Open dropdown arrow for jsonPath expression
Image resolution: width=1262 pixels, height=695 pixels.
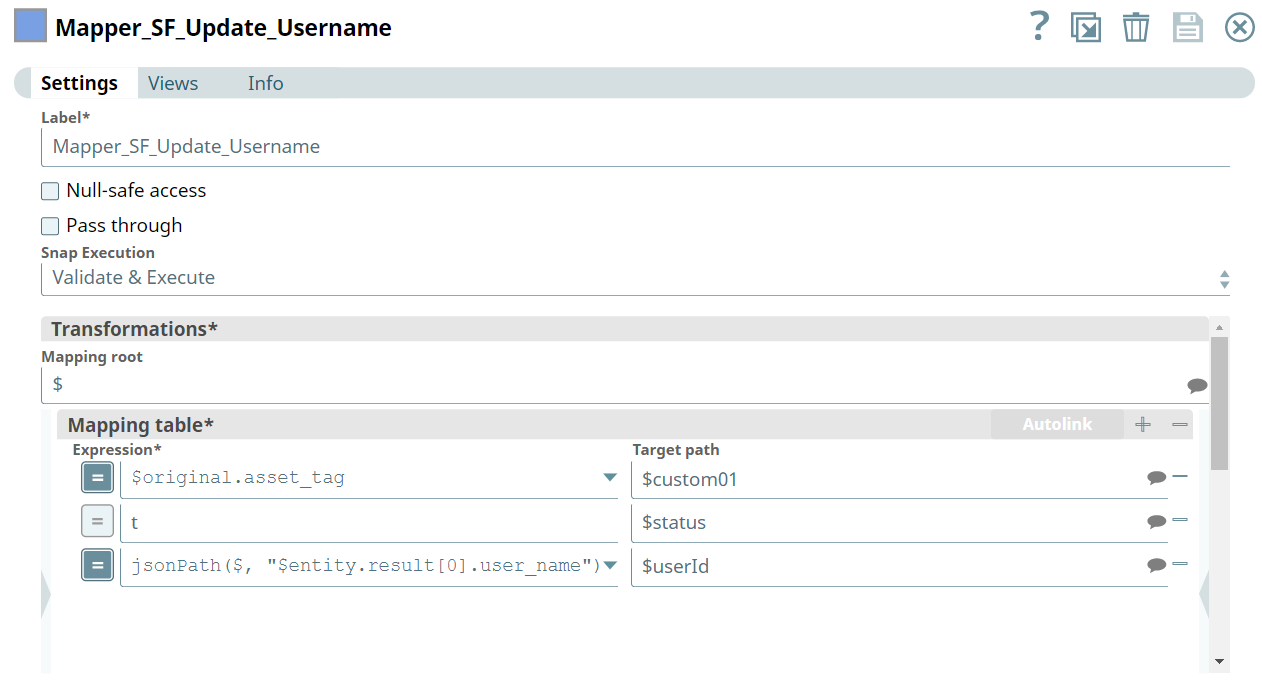click(610, 566)
